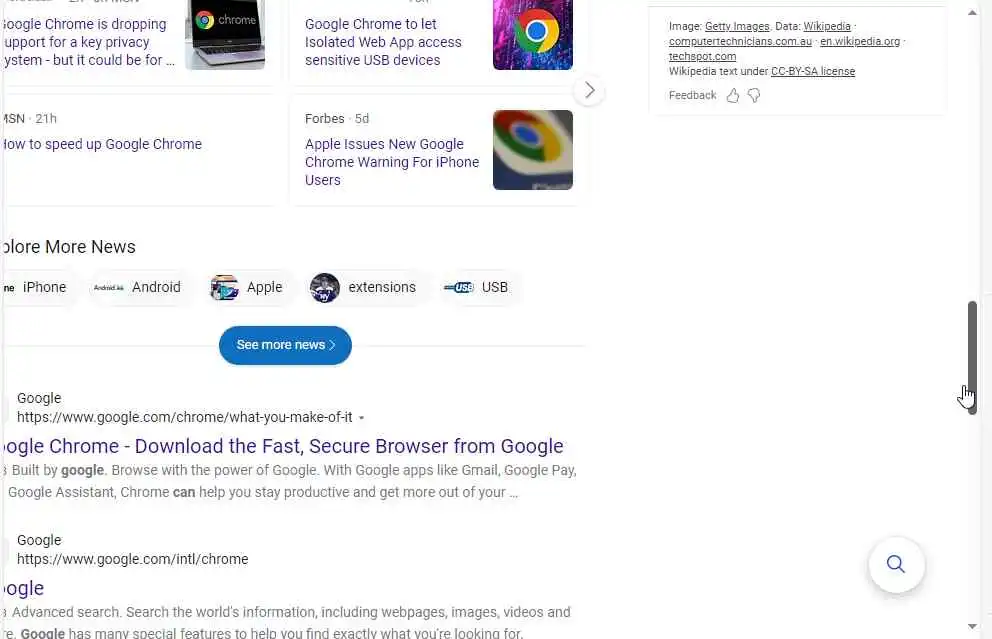Open article about Chrome dropping privacy system
The width and height of the screenshot is (992, 639).
coord(87,42)
